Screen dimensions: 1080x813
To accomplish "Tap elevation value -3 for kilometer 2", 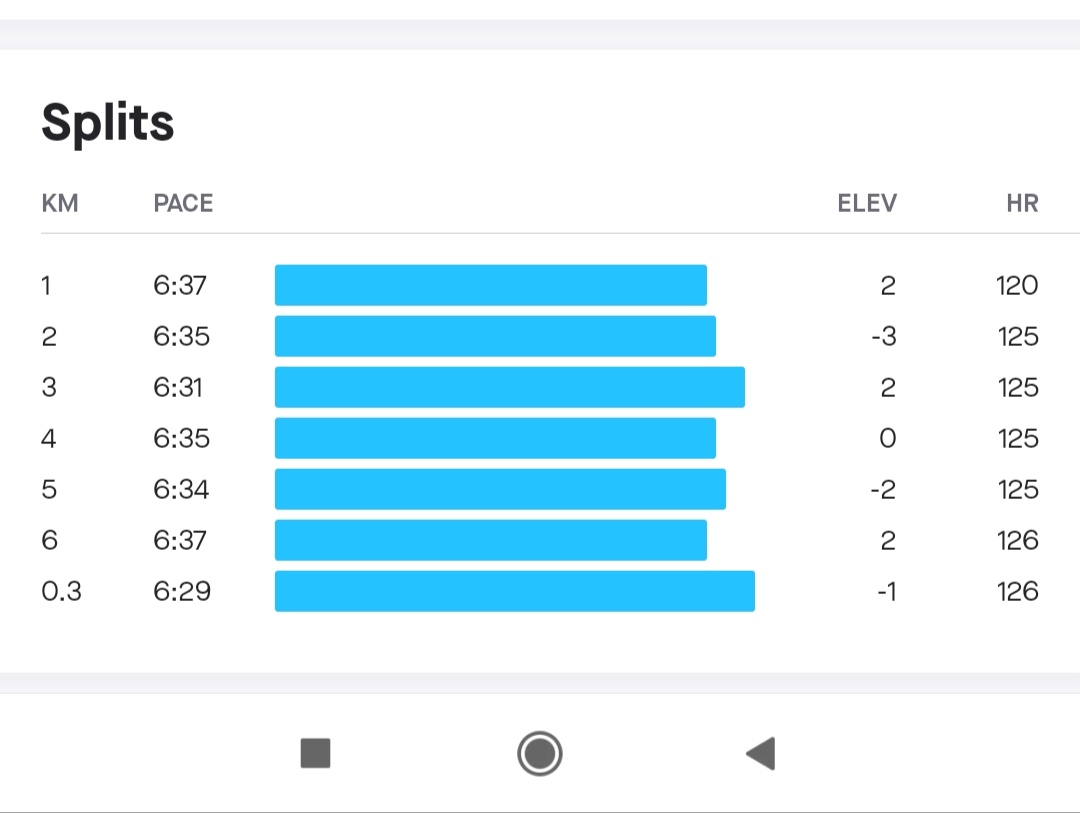I will pyautogui.click(x=884, y=336).
